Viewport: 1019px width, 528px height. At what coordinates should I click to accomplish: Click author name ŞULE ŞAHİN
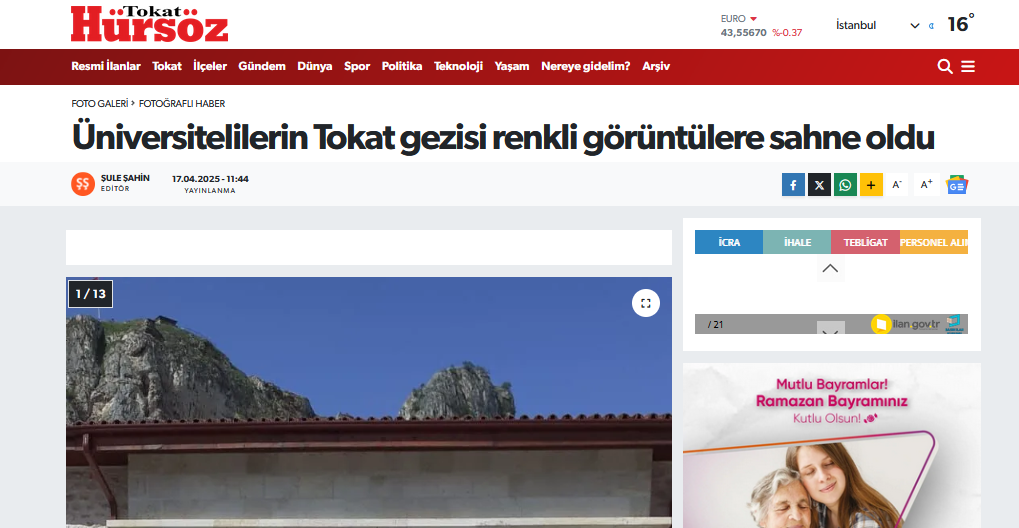125,178
